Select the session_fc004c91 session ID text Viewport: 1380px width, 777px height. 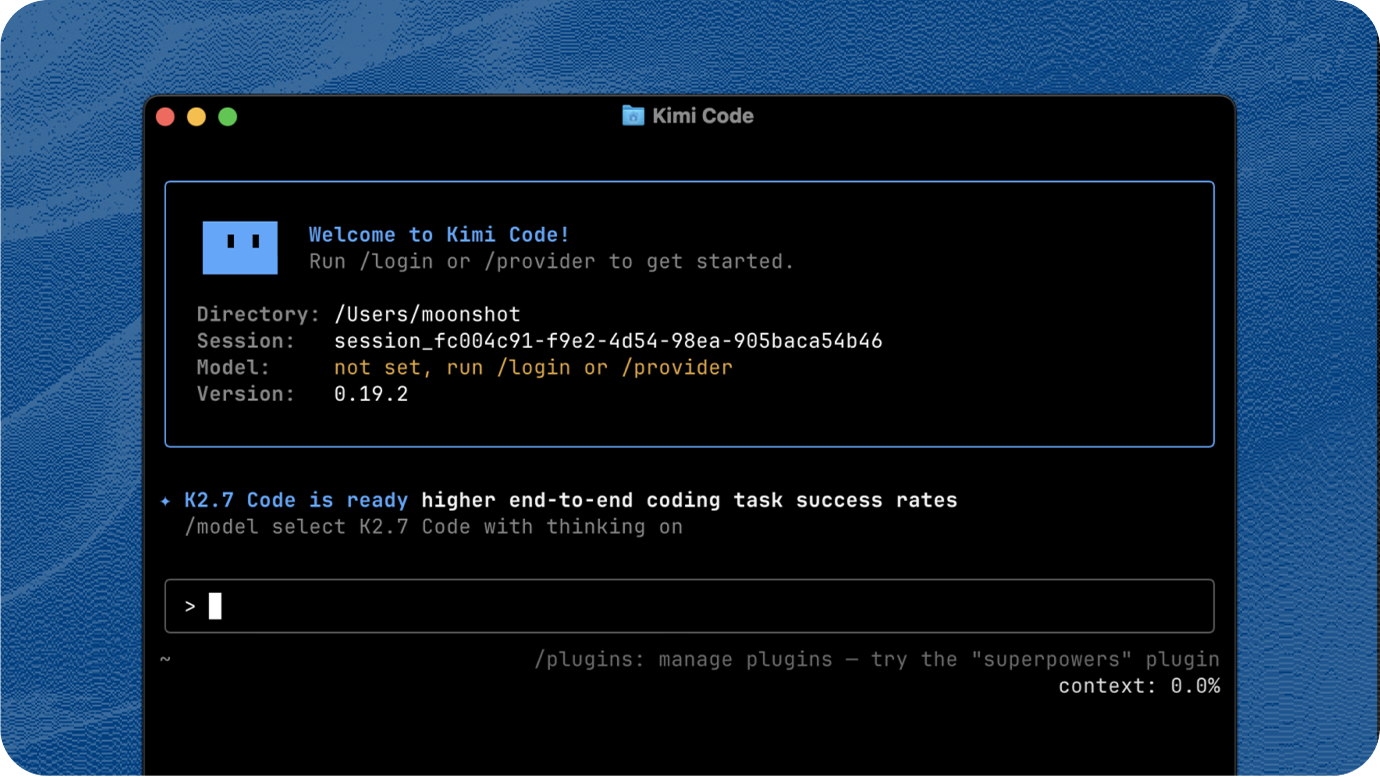[x=608, y=341]
